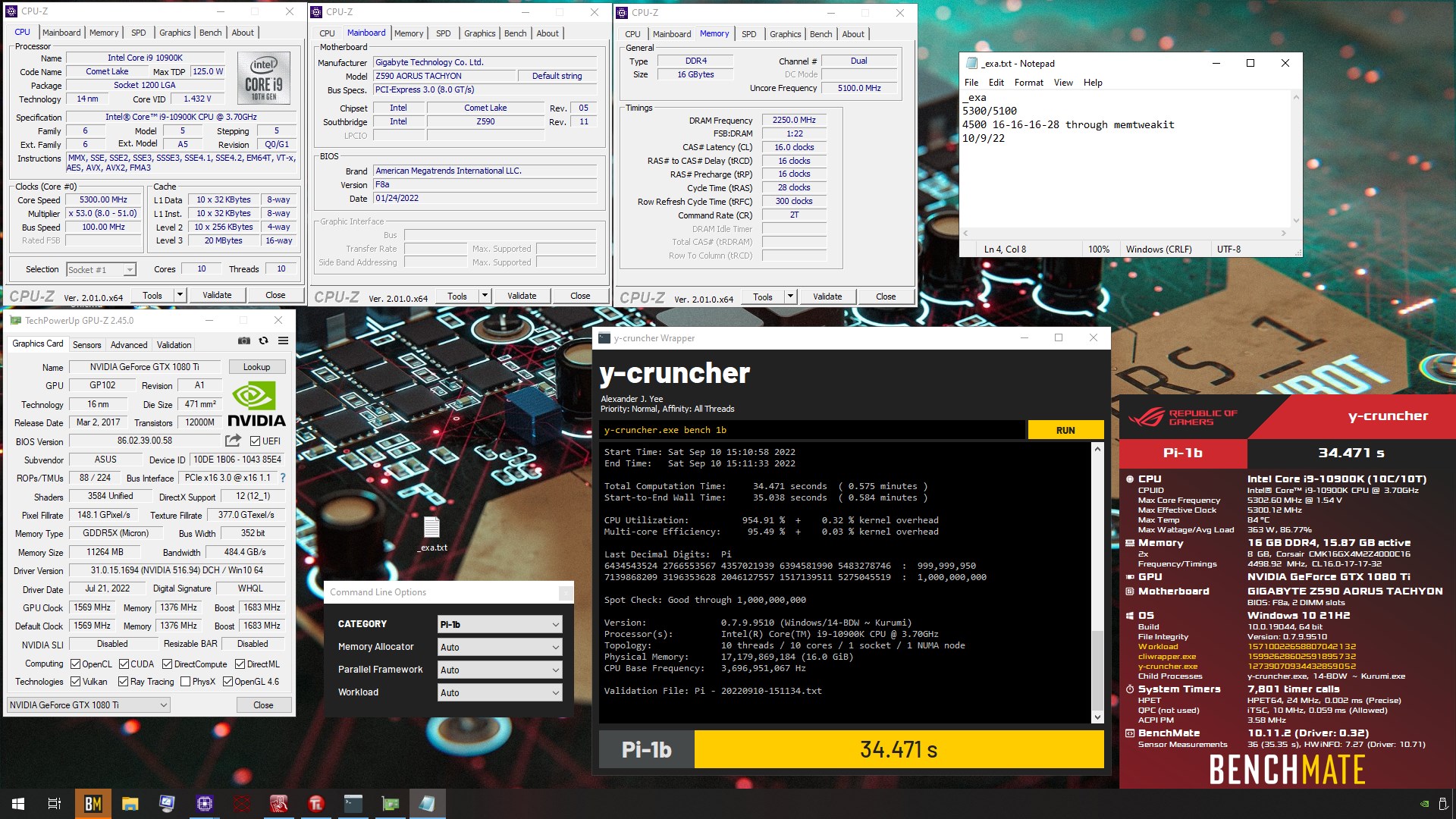
Task: Expand Tools arrow in CPU-Z CPU window
Action: pos(180,295)
